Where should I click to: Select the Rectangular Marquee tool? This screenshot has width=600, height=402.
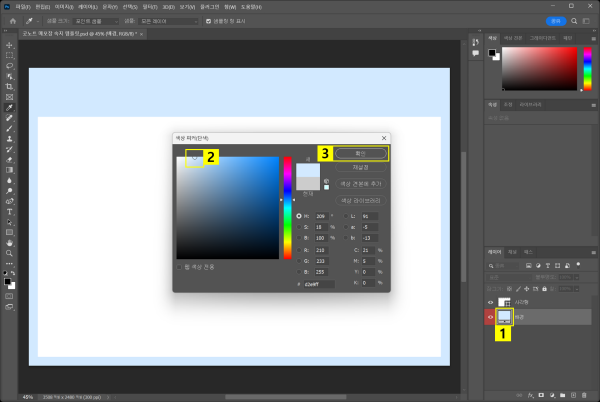point(9,55)
